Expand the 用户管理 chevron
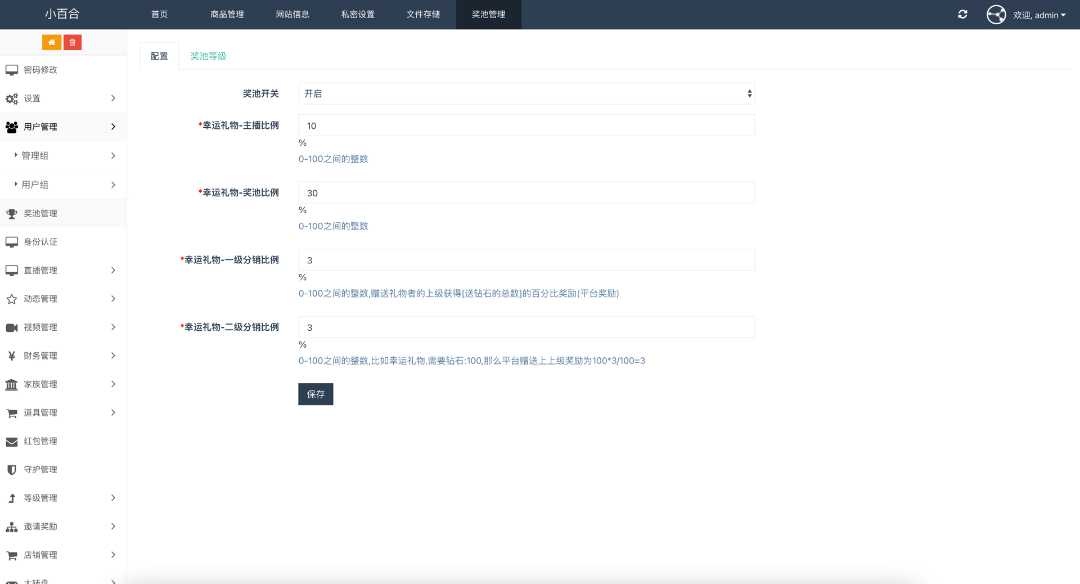The height and width of the screenshot is (584, 1080). pyautogui.click(x=113, y=127)
